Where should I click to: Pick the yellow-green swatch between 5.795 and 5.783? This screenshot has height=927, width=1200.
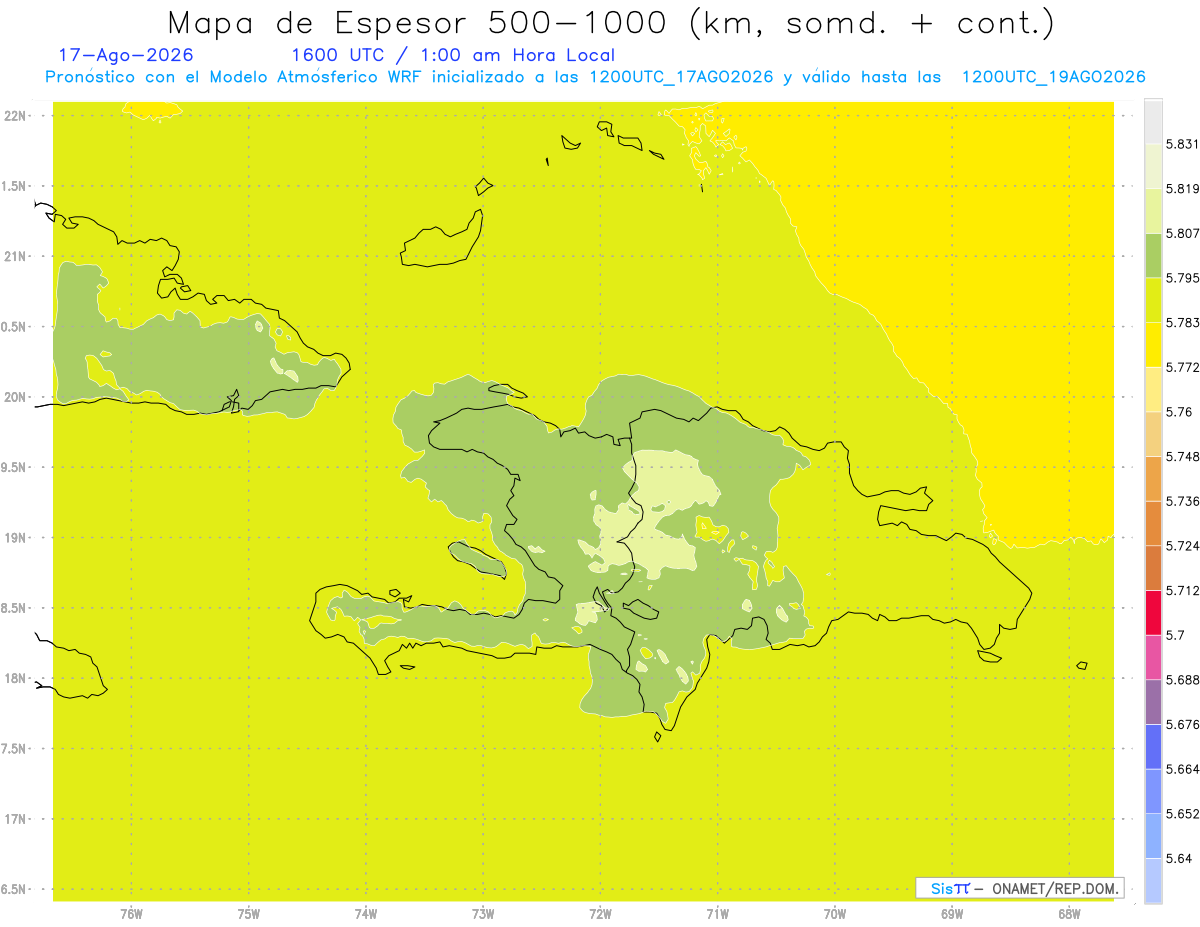point(1153,300)
